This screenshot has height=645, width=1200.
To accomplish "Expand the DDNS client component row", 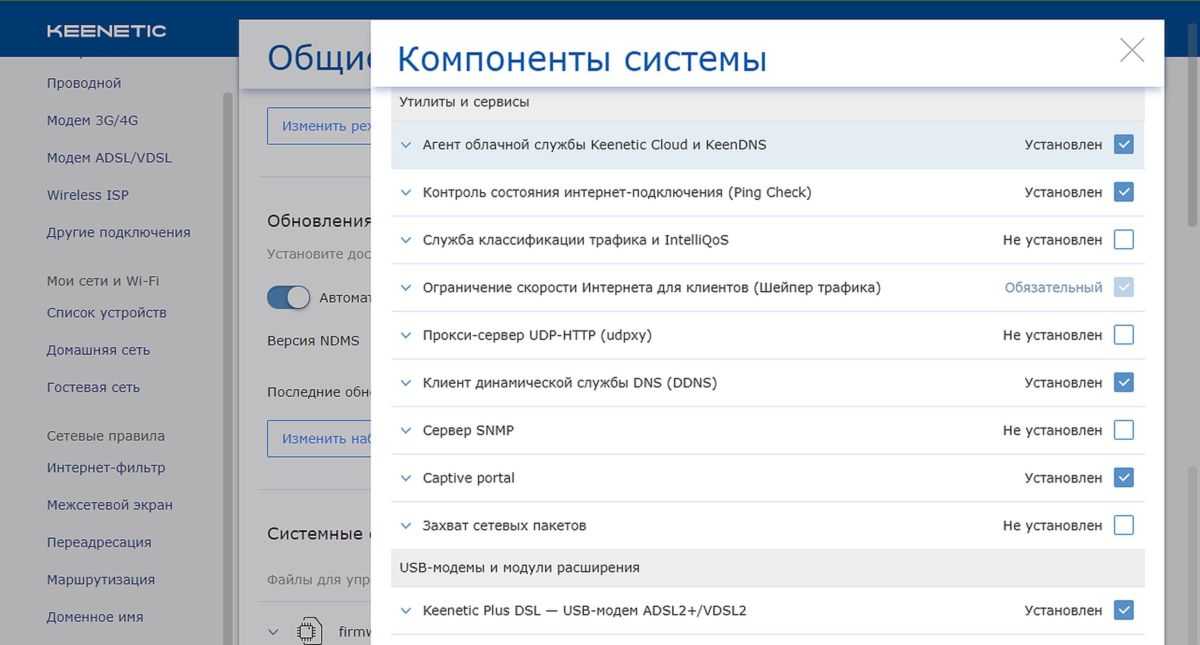I will pos(406,383).
